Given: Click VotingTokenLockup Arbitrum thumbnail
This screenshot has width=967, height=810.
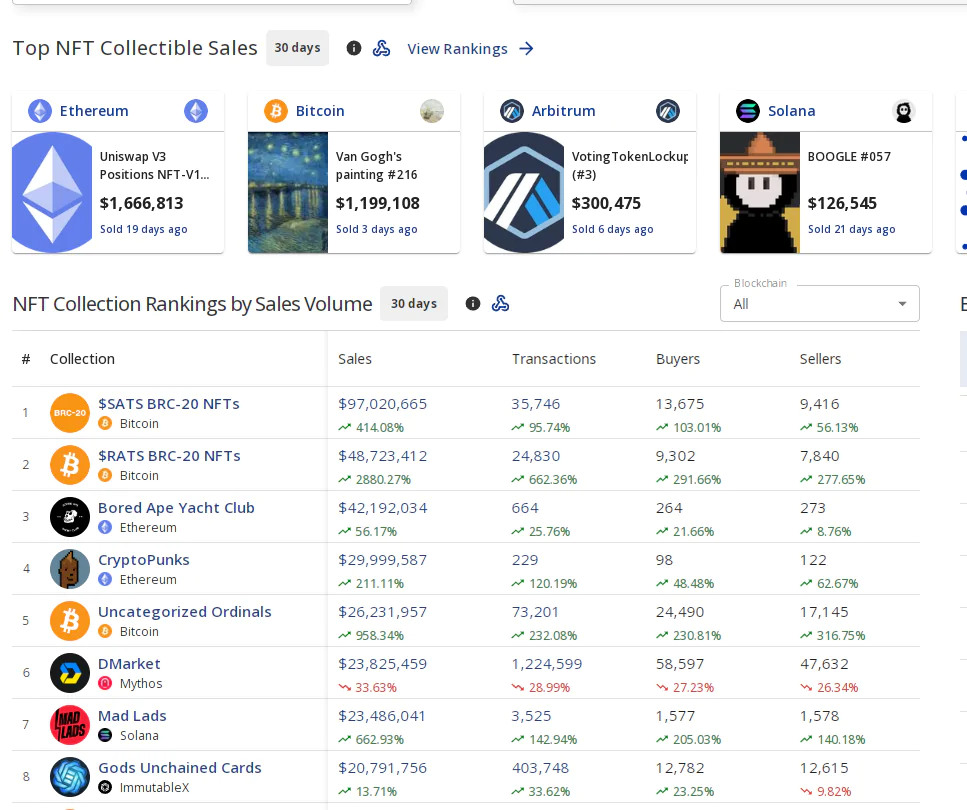Looking at the screenshot, I should point(524,192).
